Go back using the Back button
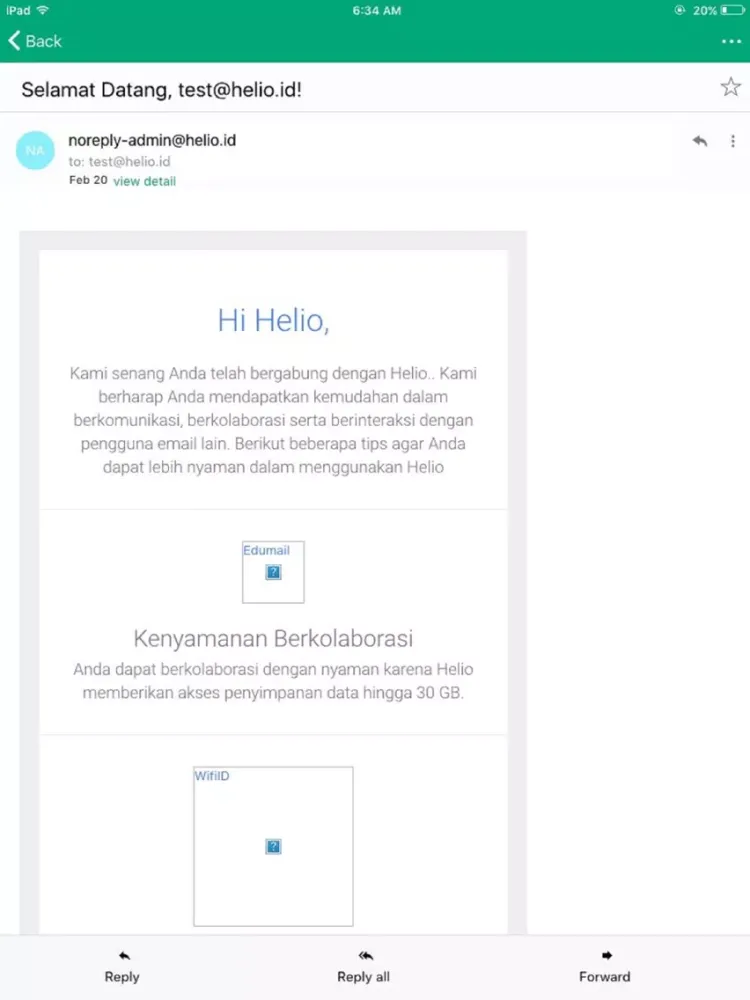The width and height of the screenshot is (750, 1000). click(x=35, y=41)
